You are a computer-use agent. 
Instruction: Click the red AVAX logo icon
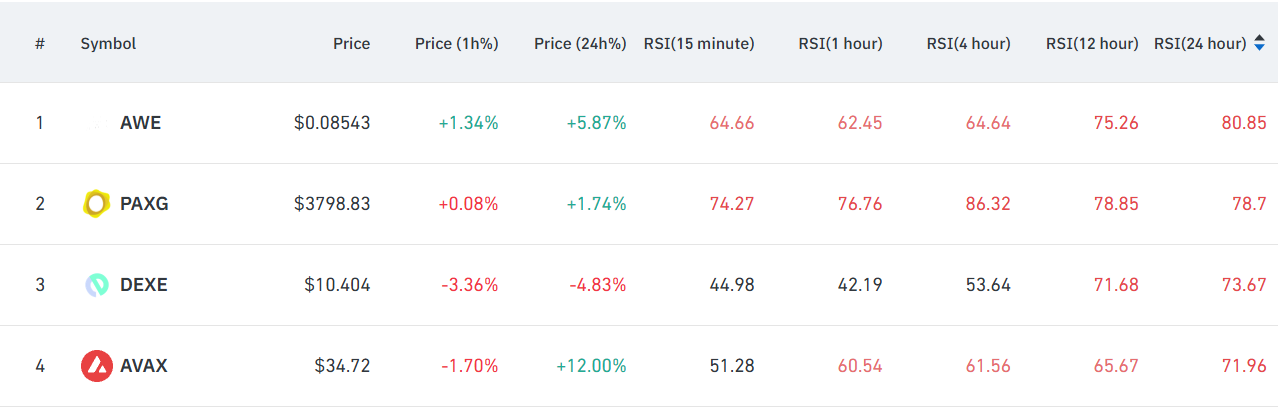(96, 366)
